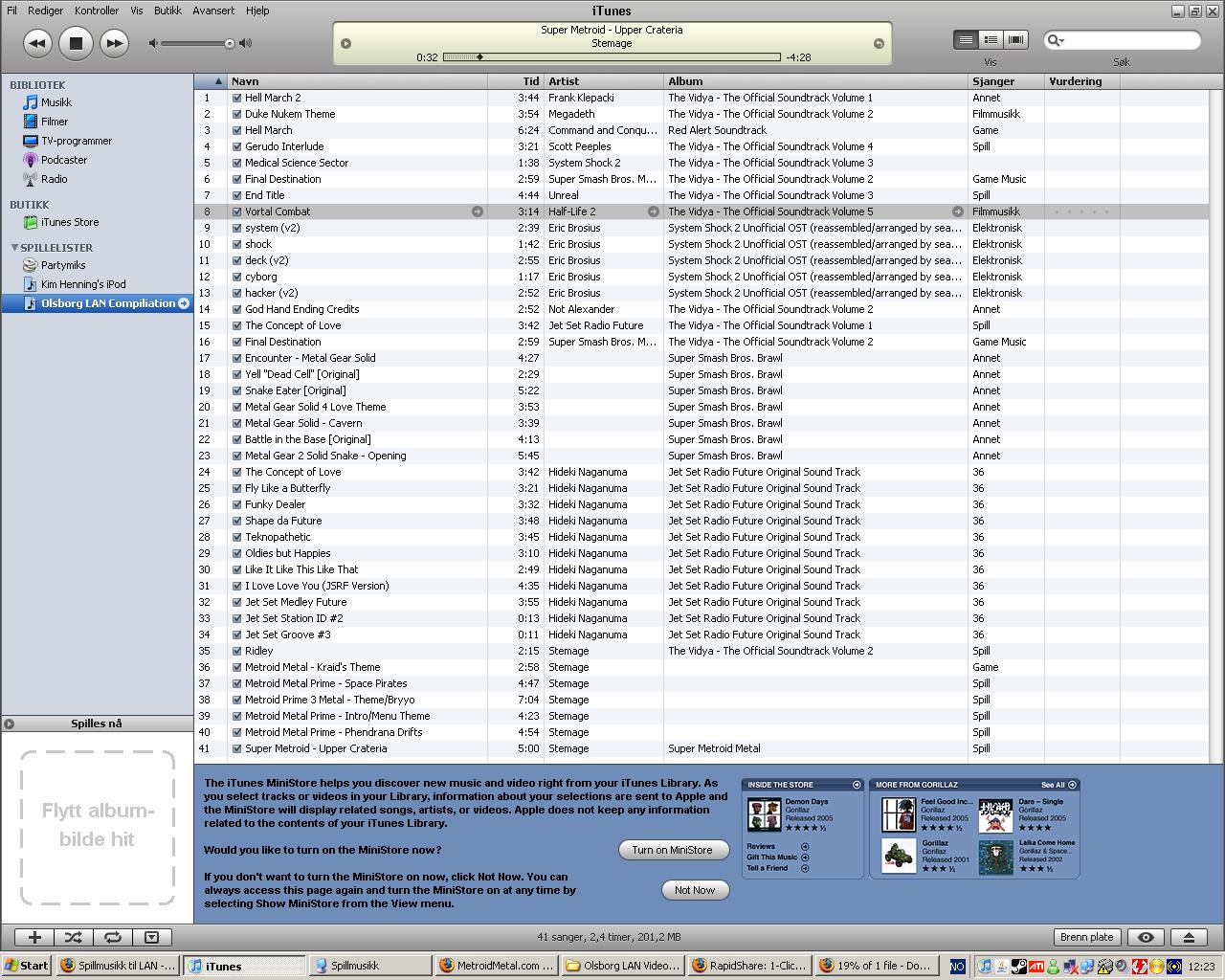
Task: Sort songs by Navn column
Action: 357,81
